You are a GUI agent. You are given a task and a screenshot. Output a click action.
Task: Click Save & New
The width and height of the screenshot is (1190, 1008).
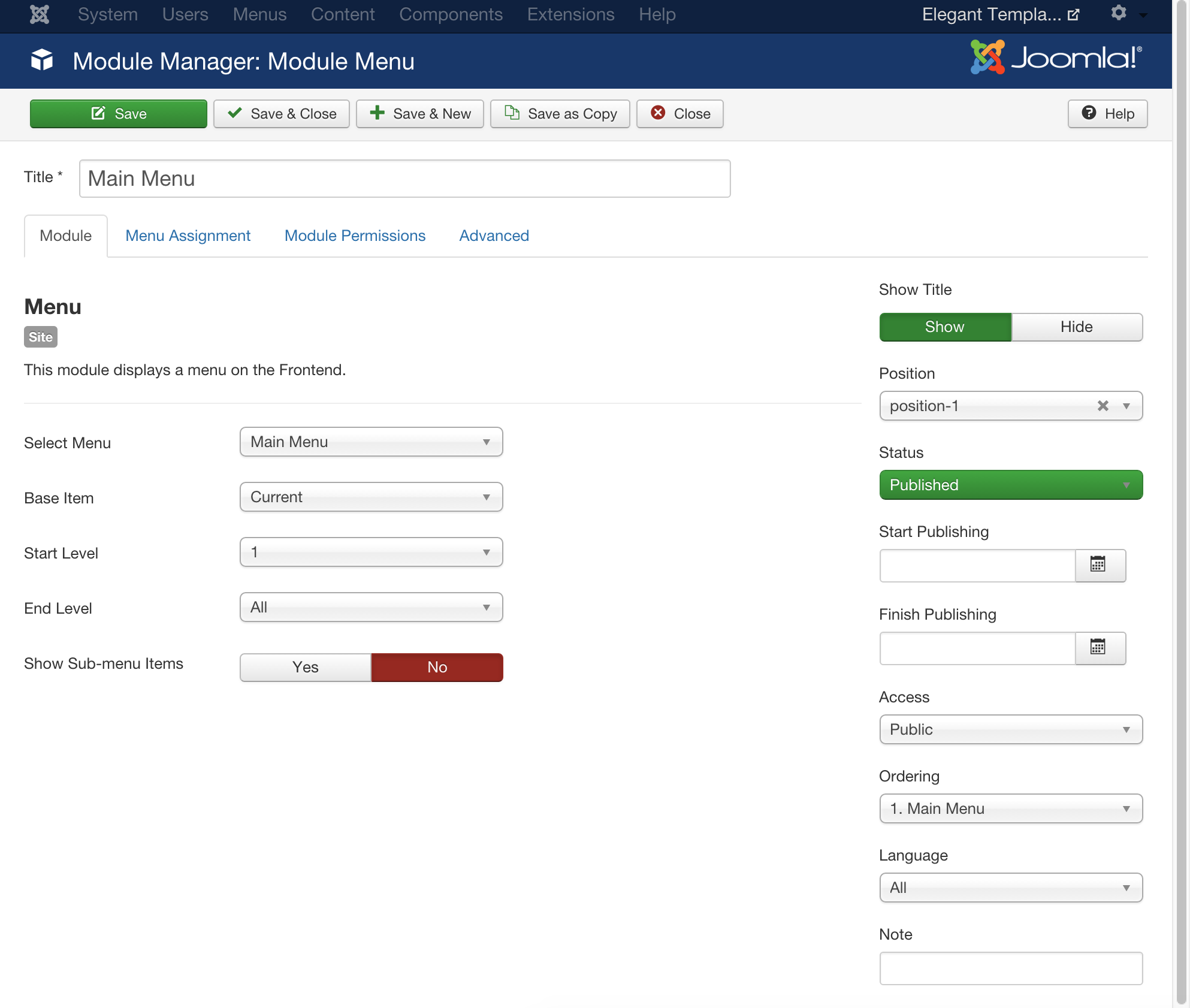pos(420,114)
